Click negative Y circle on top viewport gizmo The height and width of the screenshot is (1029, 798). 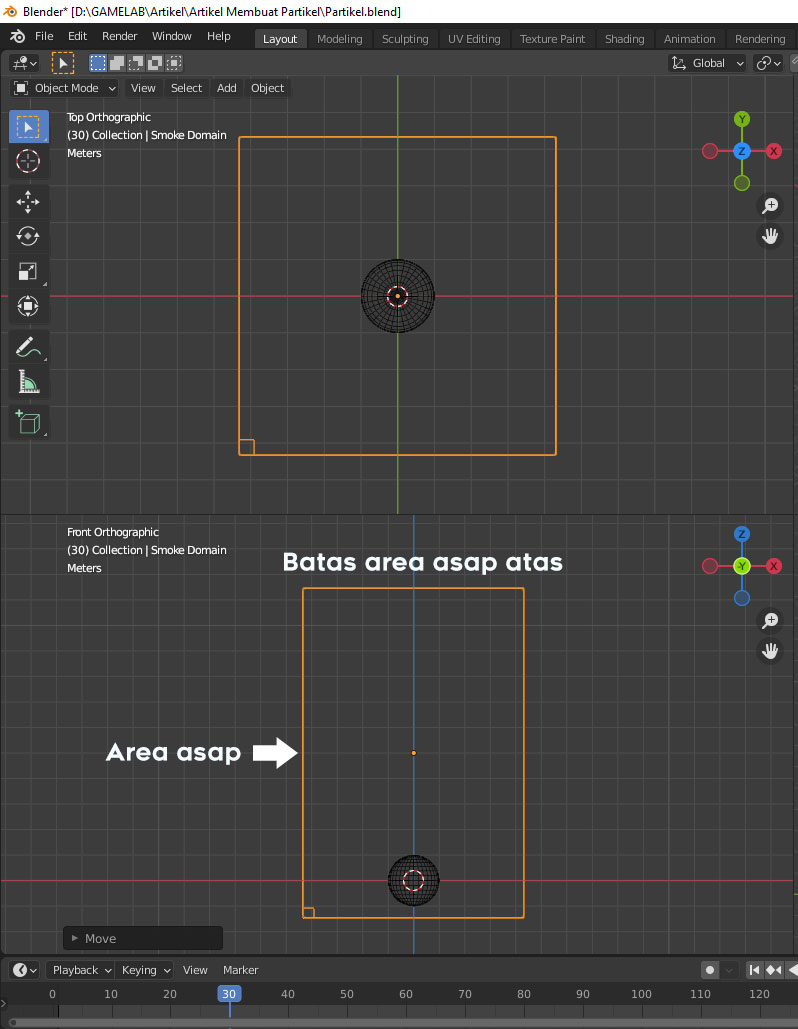742,183
